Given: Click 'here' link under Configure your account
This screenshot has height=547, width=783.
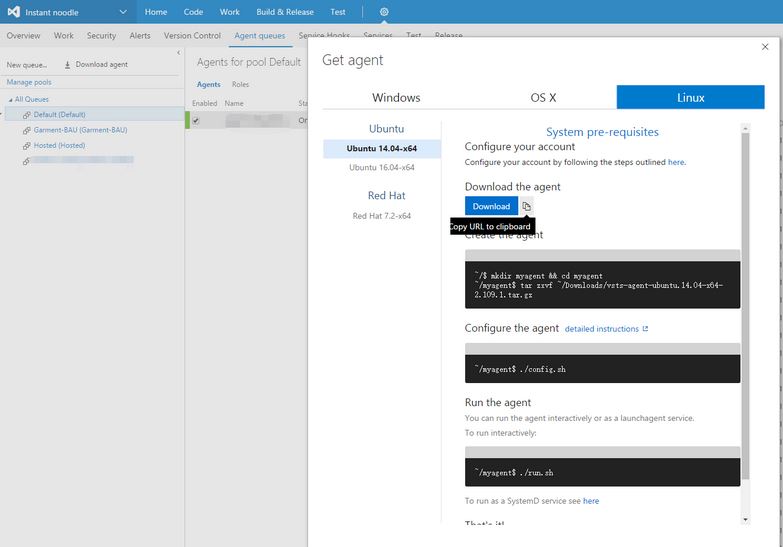Looking at the screenshot, I should pos(676,162).
